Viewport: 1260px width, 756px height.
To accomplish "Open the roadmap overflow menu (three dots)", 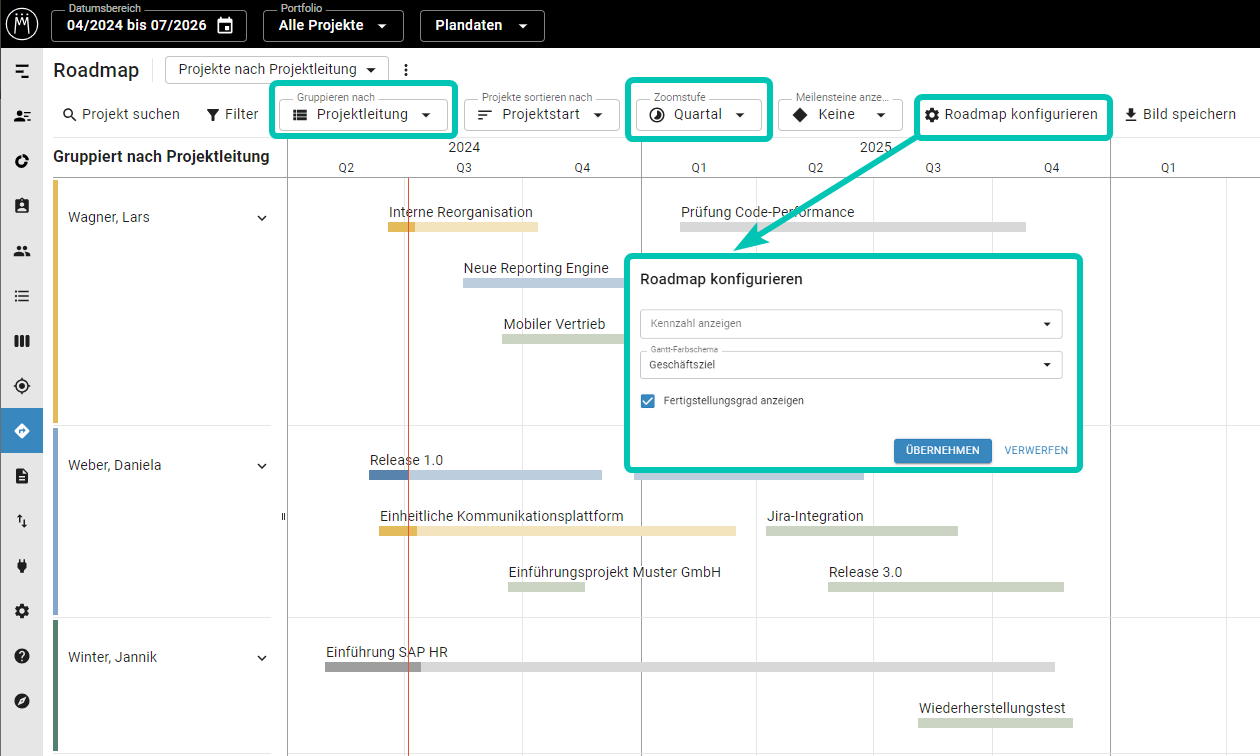I will 405,69.
